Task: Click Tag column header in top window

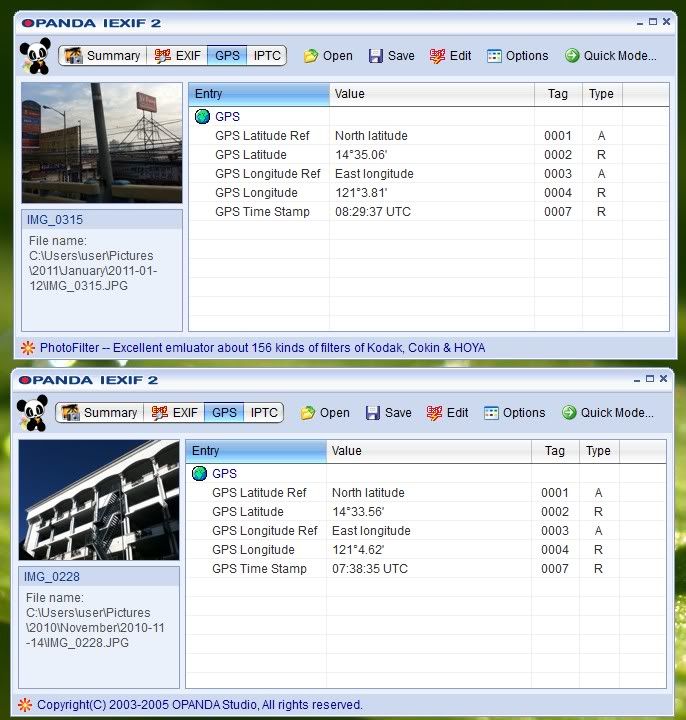Action: click(558, 94)
